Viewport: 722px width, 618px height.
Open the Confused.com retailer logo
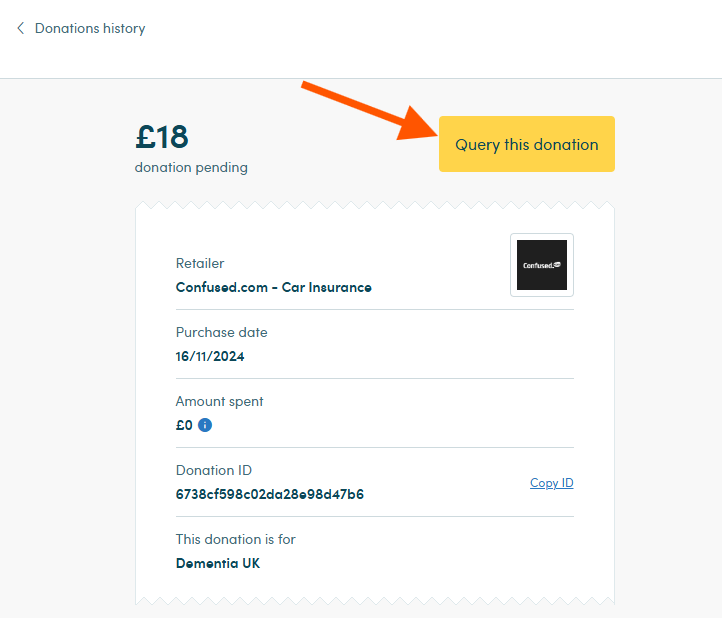click(x=542, y=265)
